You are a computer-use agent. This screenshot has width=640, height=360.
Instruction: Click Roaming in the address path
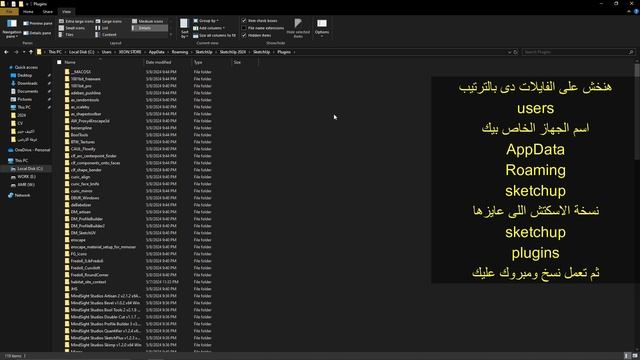[180, 52]
